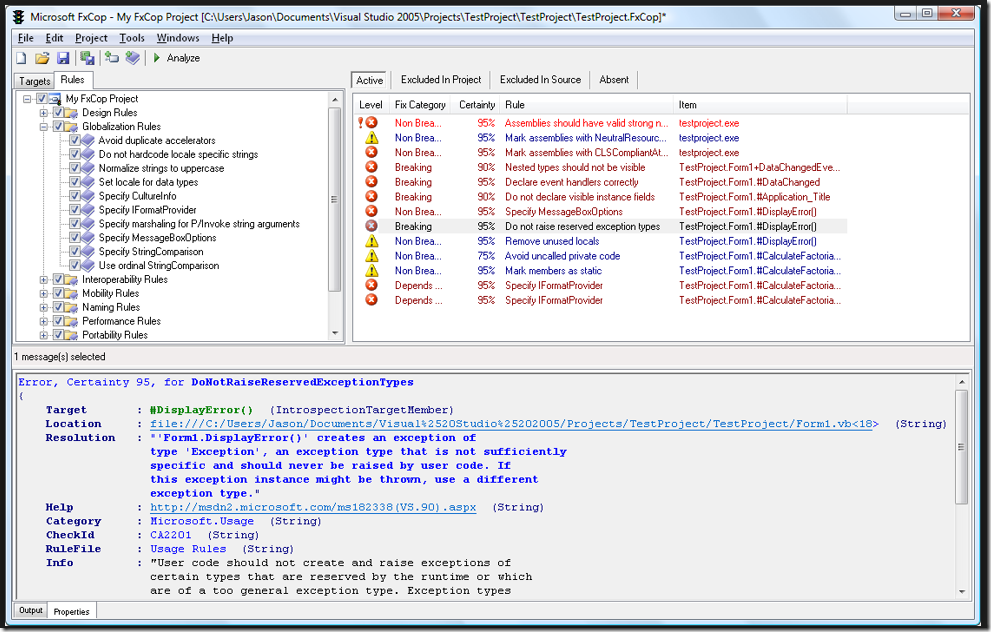The image size is (991, 632).
Task: Expand the Naming Rules node
Action: [x=44, y=308]
